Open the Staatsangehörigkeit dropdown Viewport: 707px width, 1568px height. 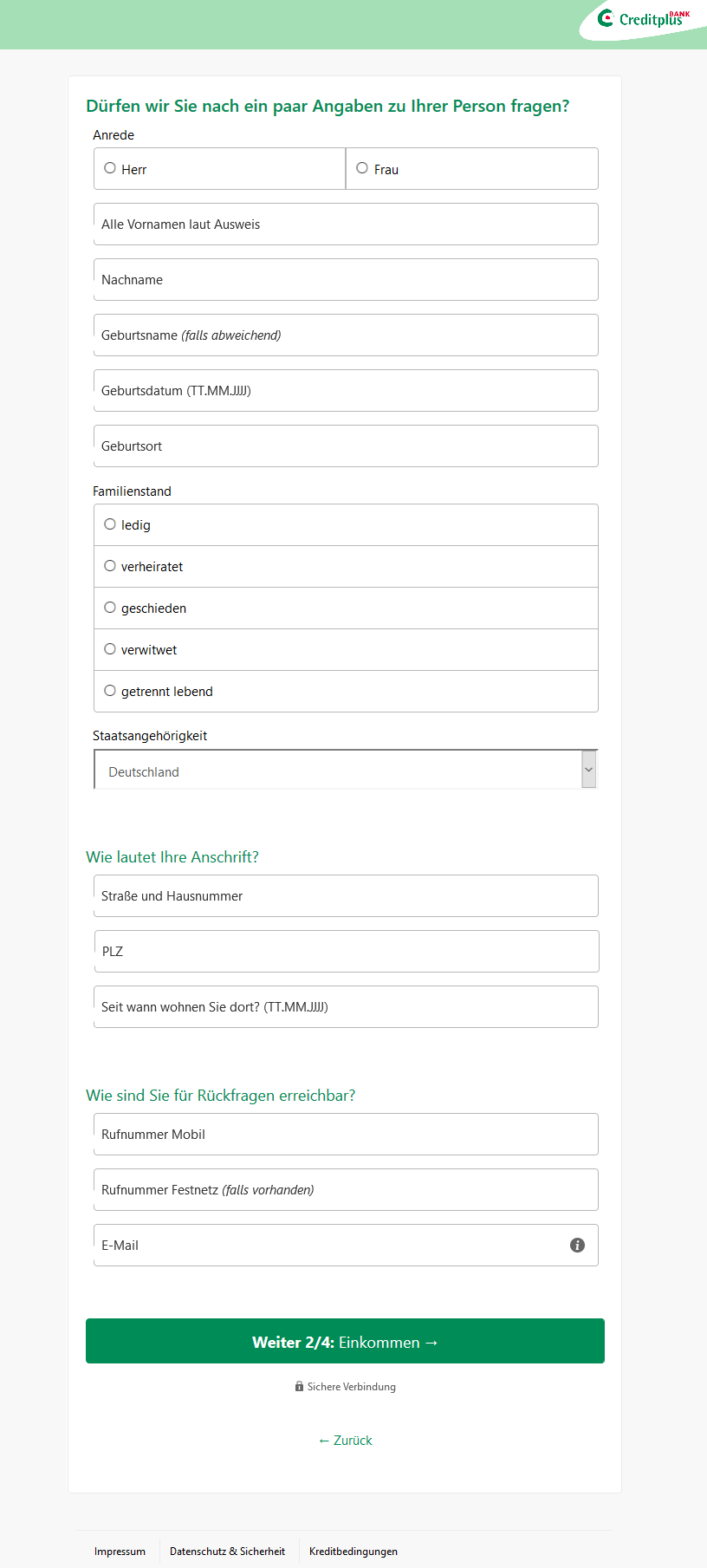pyautogui.click(x=346, y=770)
